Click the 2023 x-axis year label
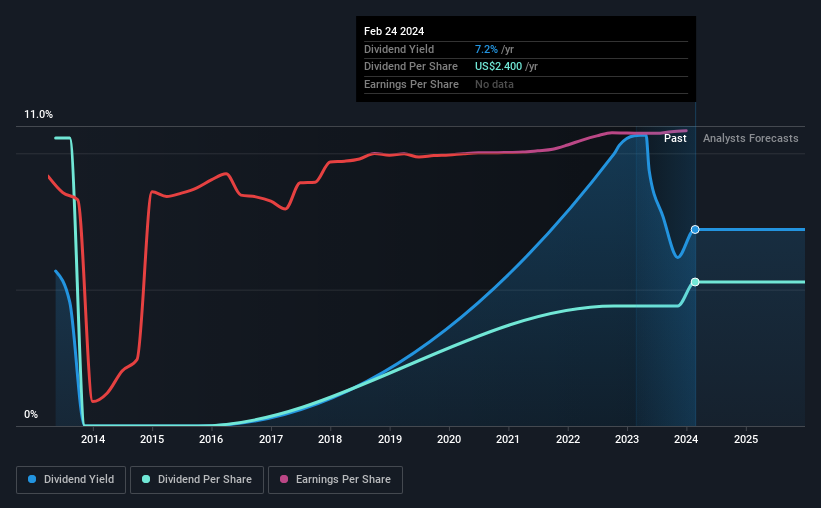 [x=627, y=439]
